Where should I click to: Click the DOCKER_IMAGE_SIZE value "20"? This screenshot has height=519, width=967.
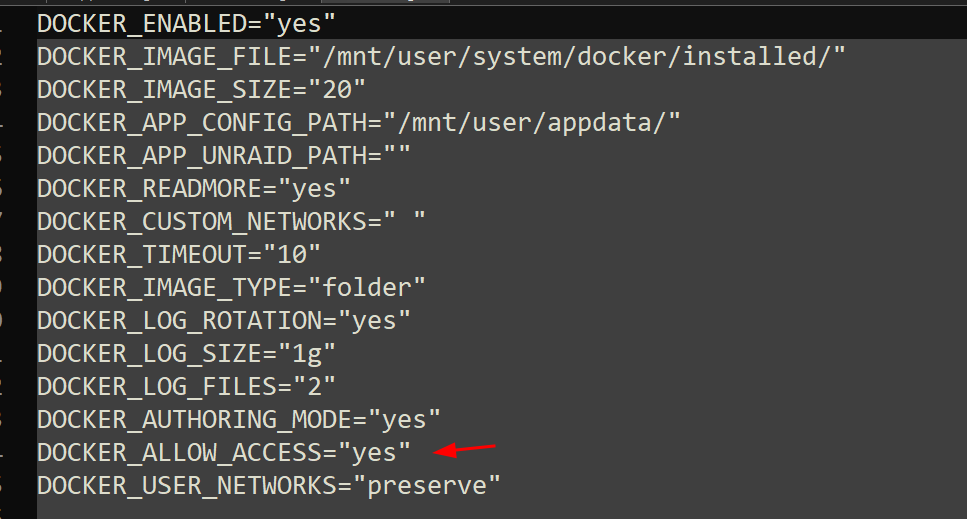click(x=337, y=90)
